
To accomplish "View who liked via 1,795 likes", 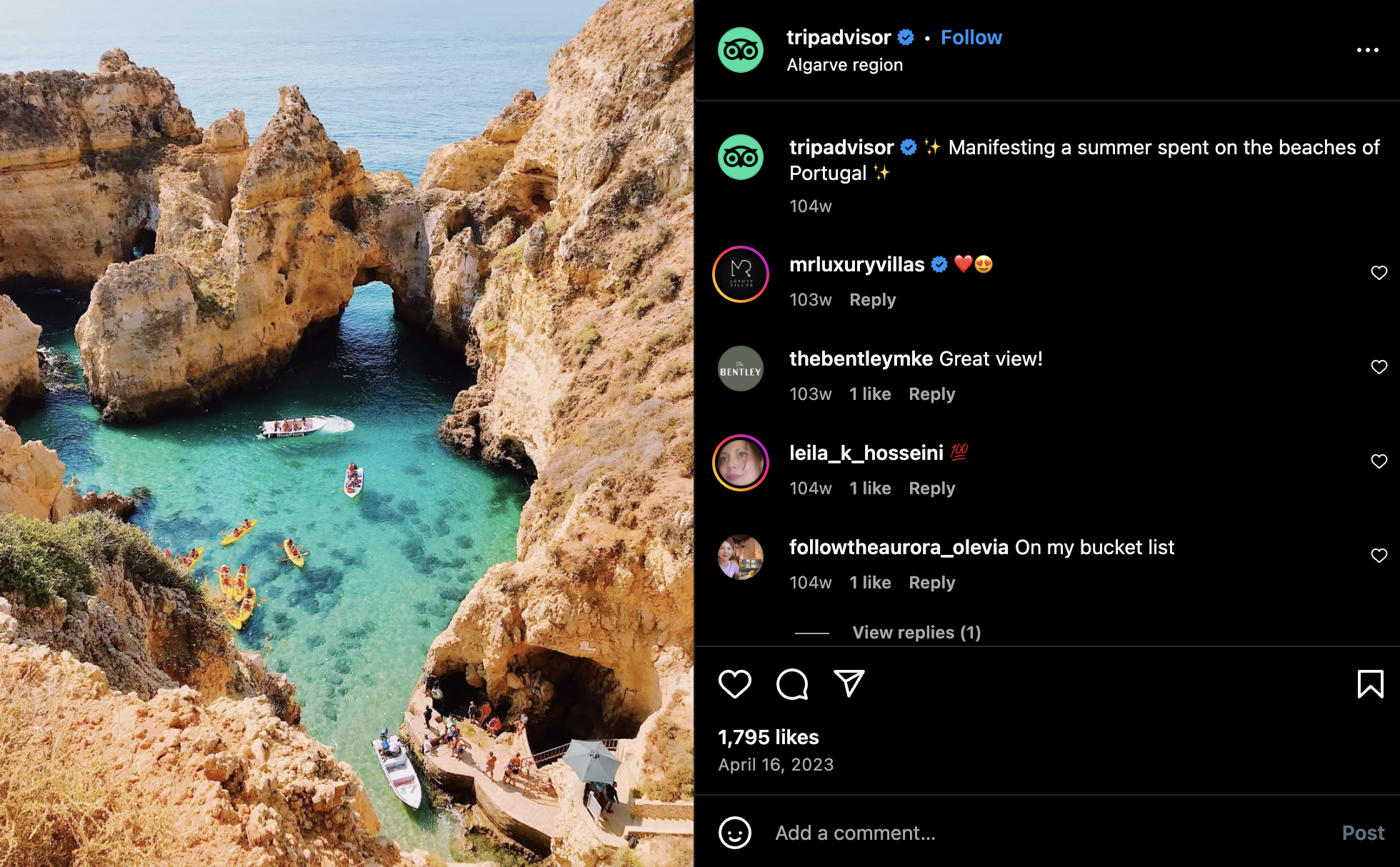I will pyautogui.click(x=768, y=737).
